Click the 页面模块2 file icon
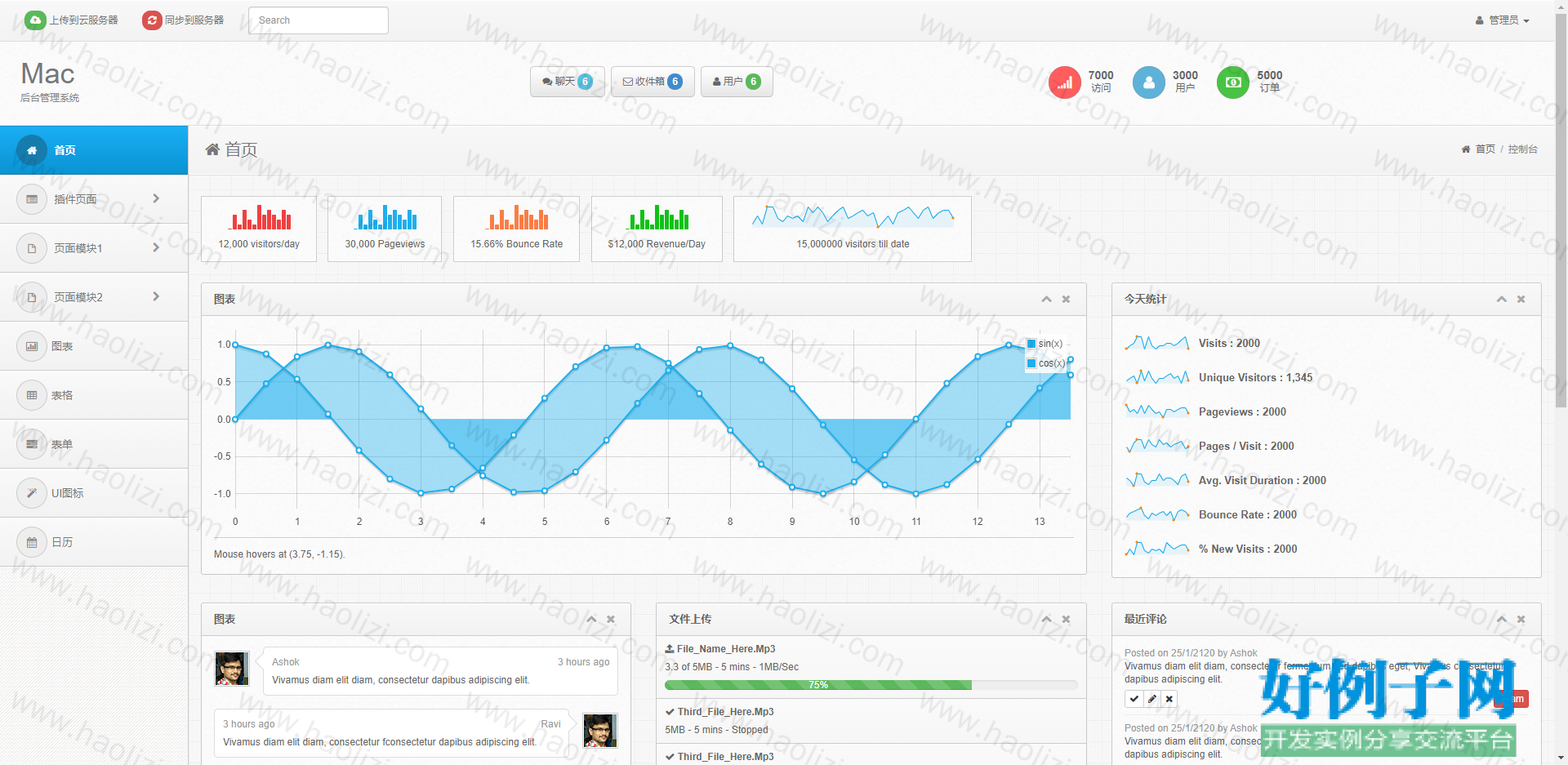Screen dimensions: 1568x765 (x=32, y=297)
